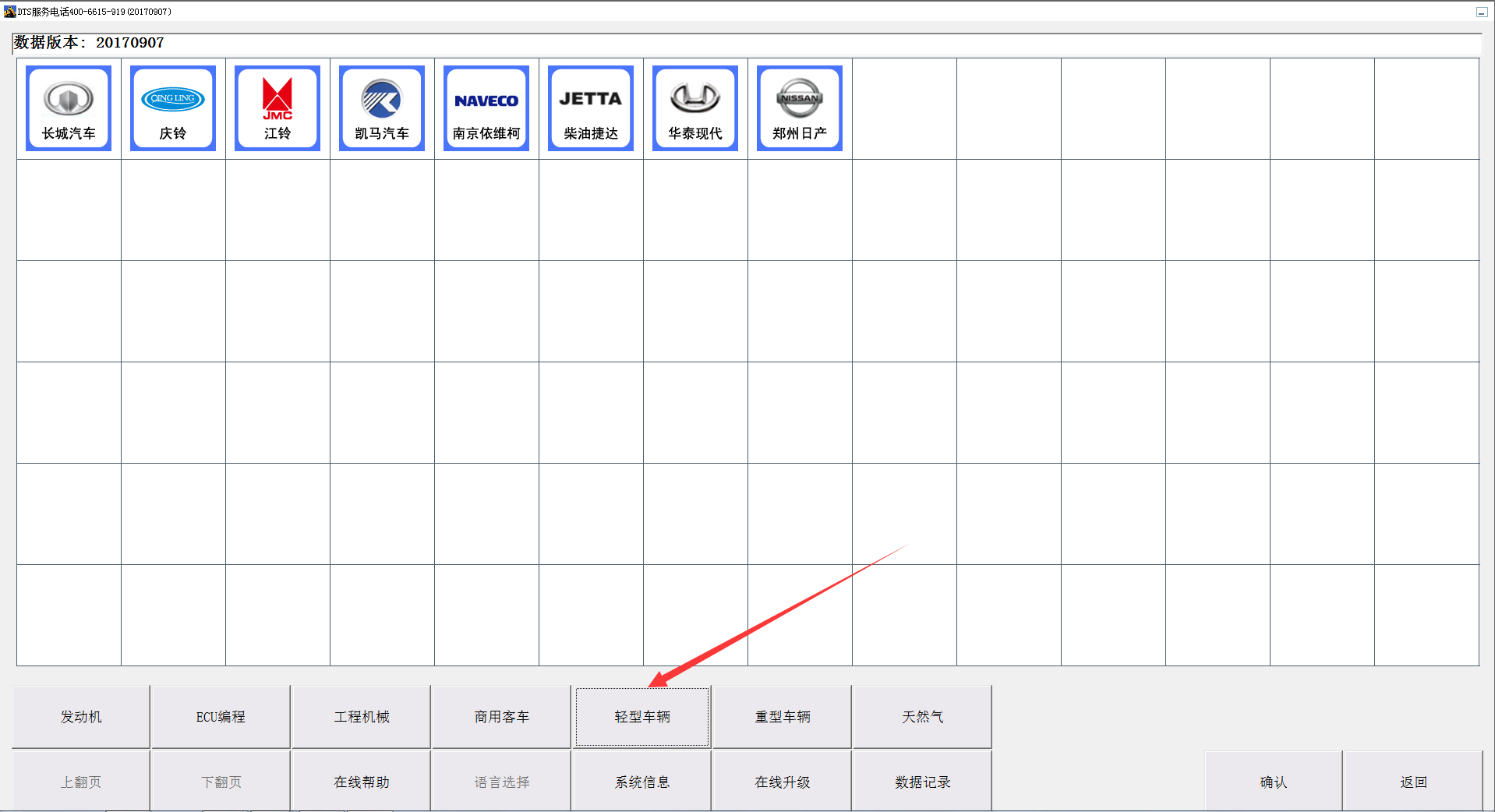Switch to 重型车辆 category

[x=783, y=717]
